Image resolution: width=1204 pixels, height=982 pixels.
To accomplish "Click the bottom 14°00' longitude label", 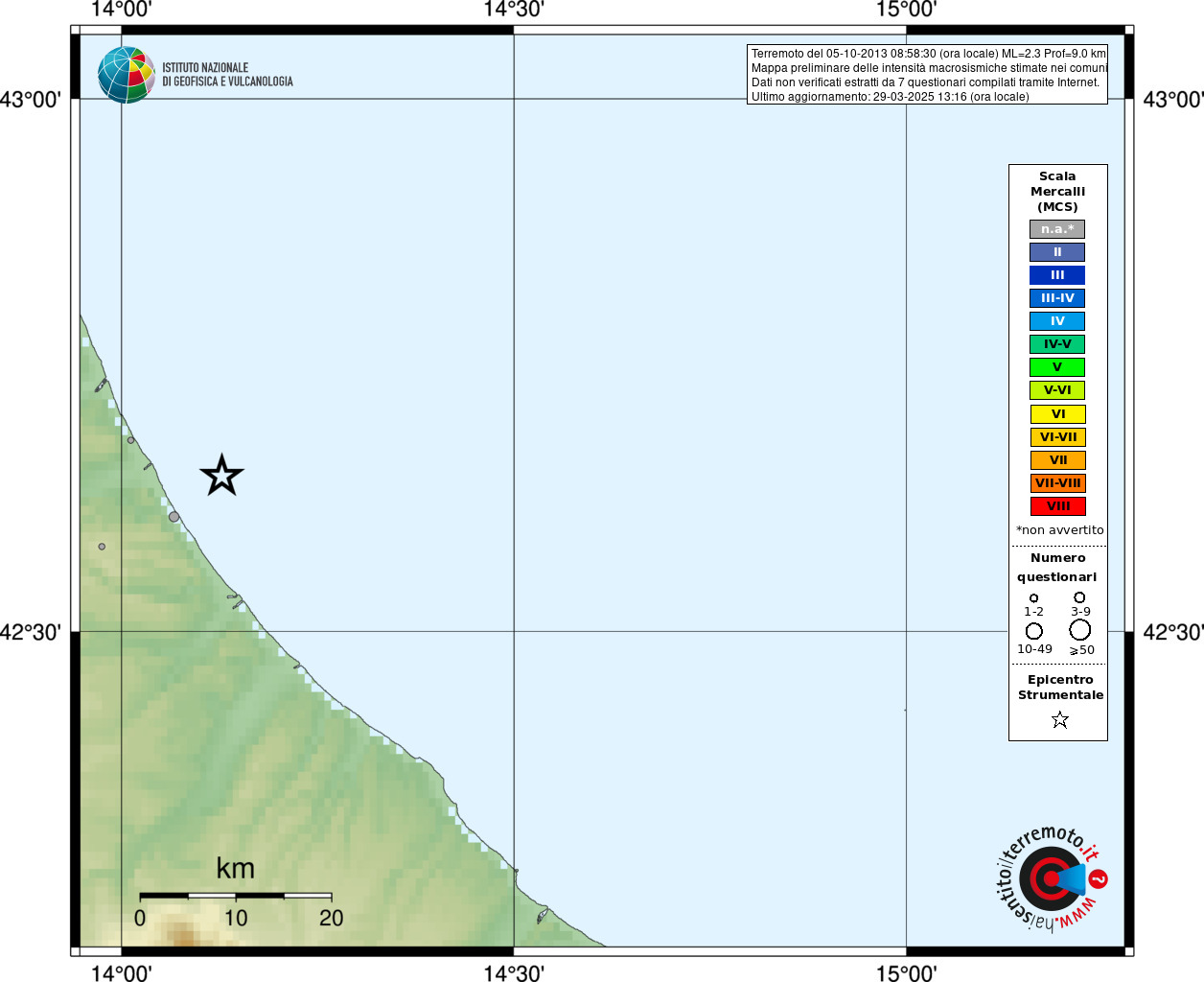I will coord(121,972).
